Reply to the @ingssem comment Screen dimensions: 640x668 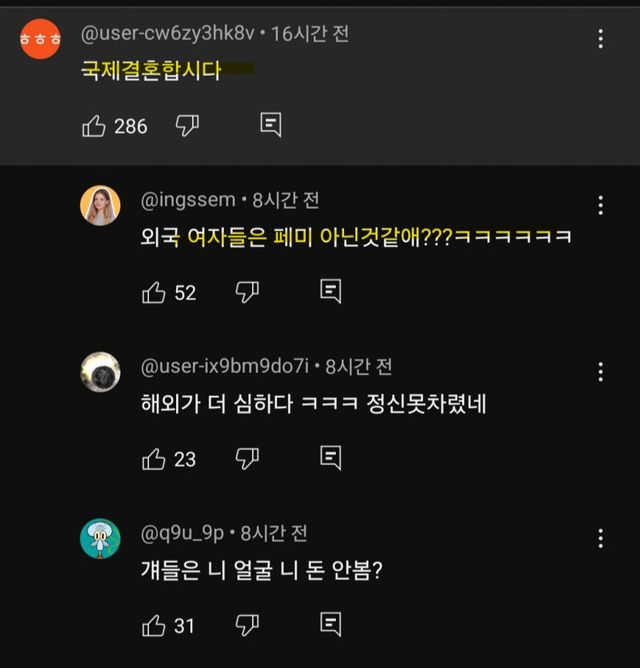coord(330,292)
